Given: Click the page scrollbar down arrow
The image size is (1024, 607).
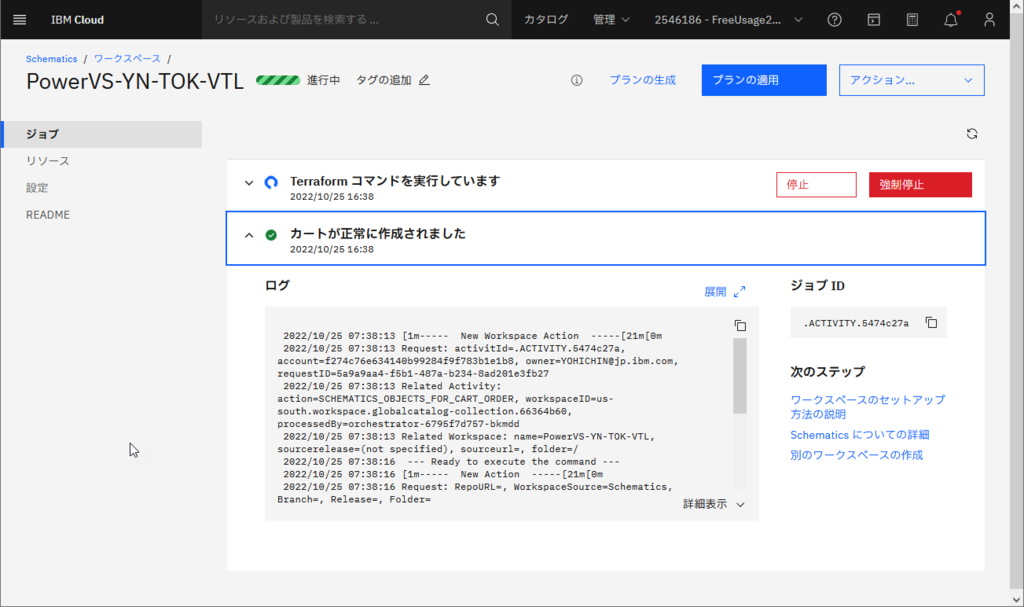Looking at the screenshot, I should 1016,599.
